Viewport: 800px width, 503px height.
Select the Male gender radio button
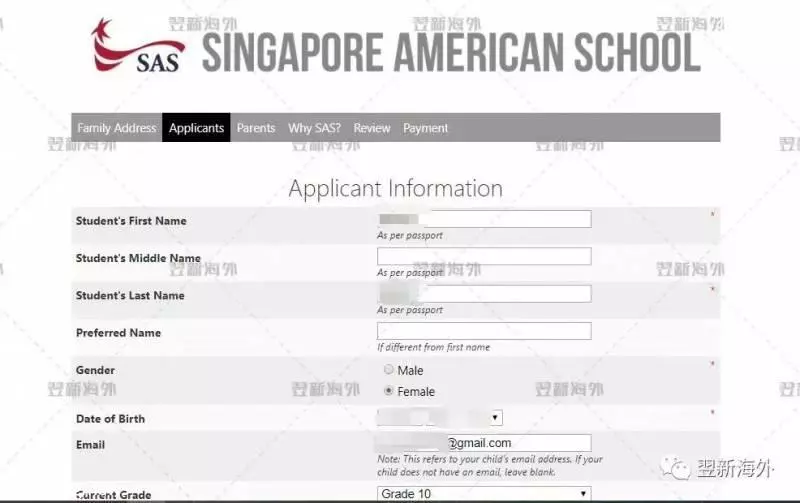click(x=389, y=369)
